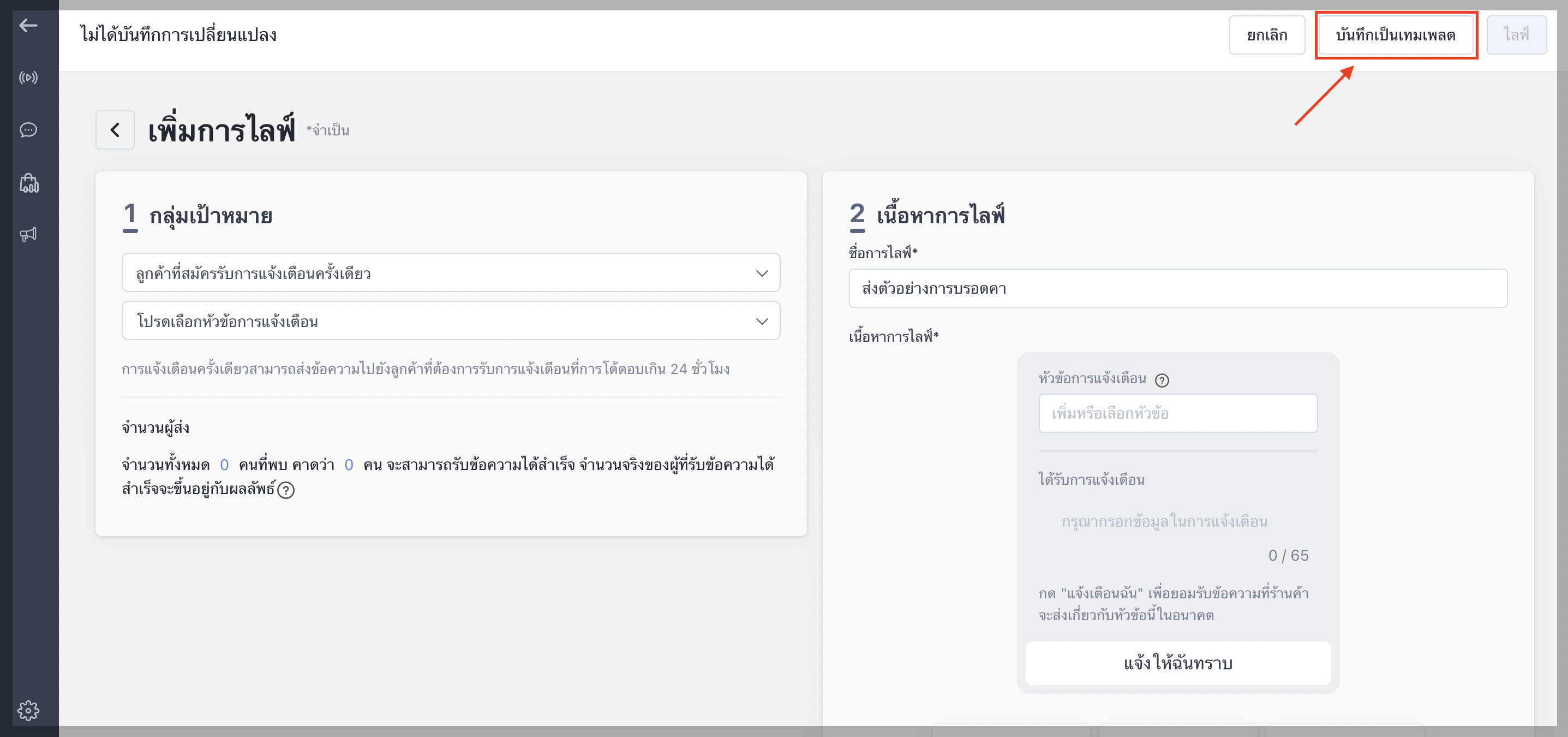Screen dimensions: 1568x737
Task: Click the help icon after สำเร็จจะขึ้นอยู่กับผลลัพธ์
Action: point(285,490)
